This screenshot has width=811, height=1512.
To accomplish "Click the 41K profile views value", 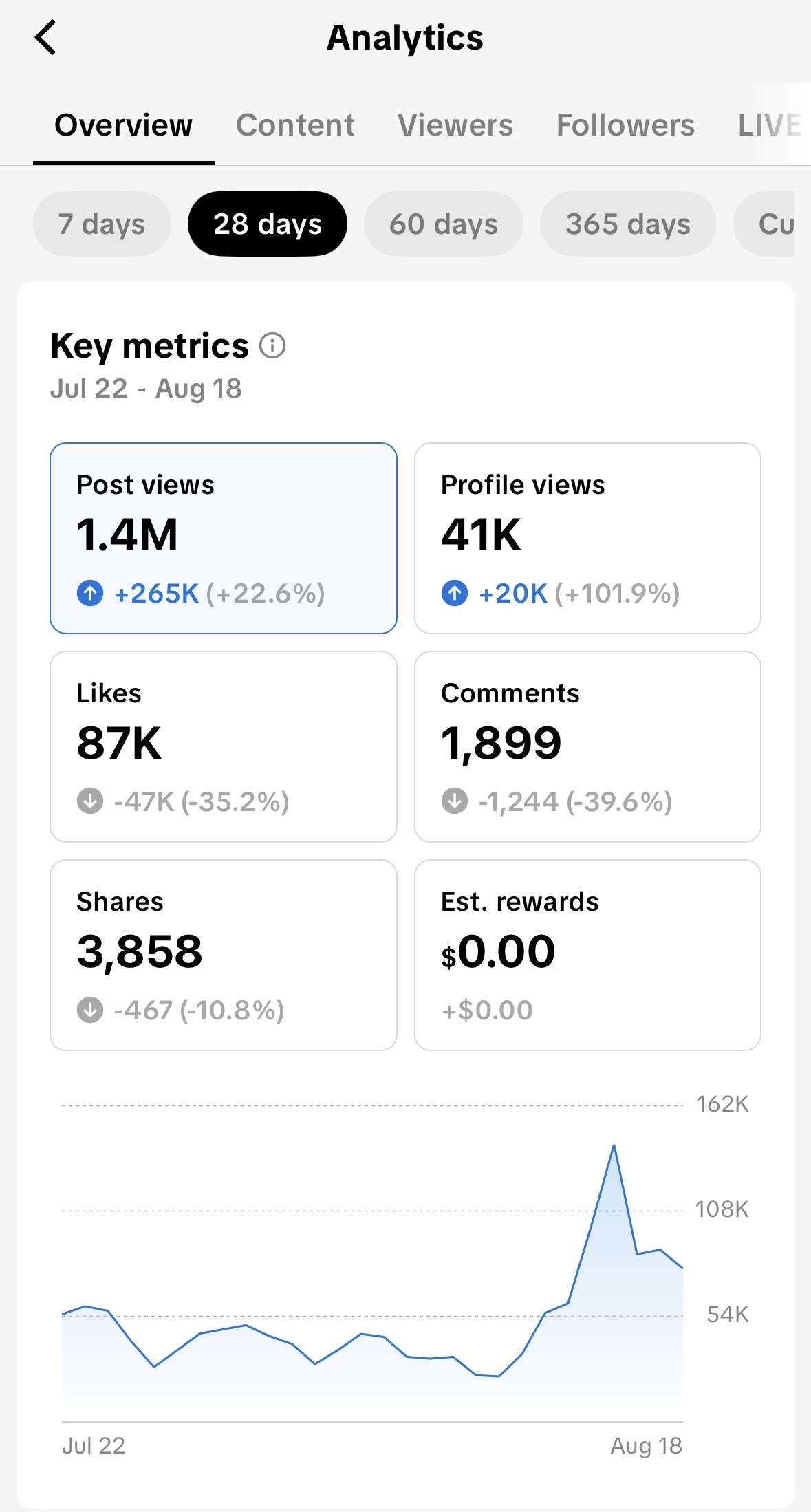I will [x=482, y=534].
